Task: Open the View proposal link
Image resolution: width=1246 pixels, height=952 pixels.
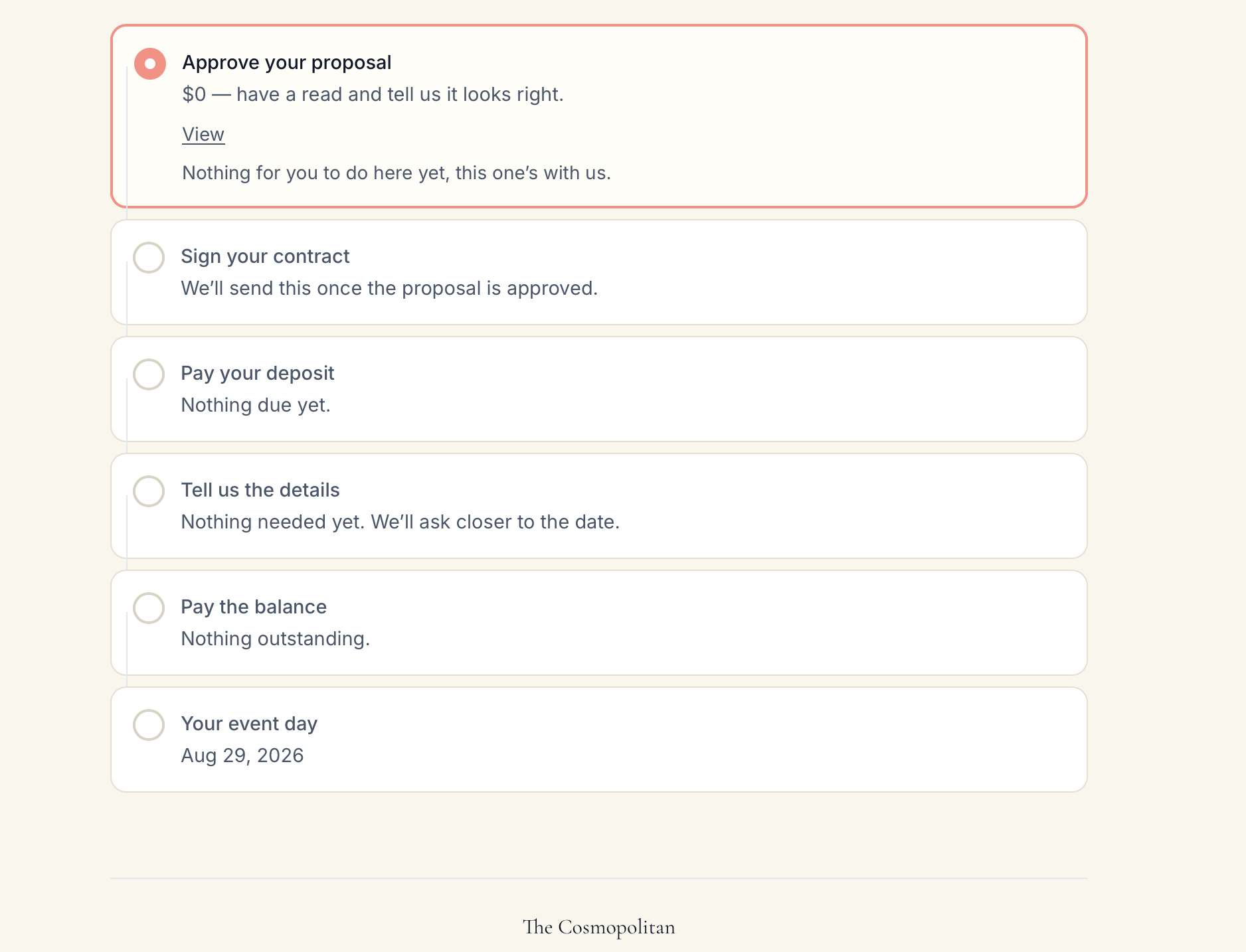Action: pos(203,134)
